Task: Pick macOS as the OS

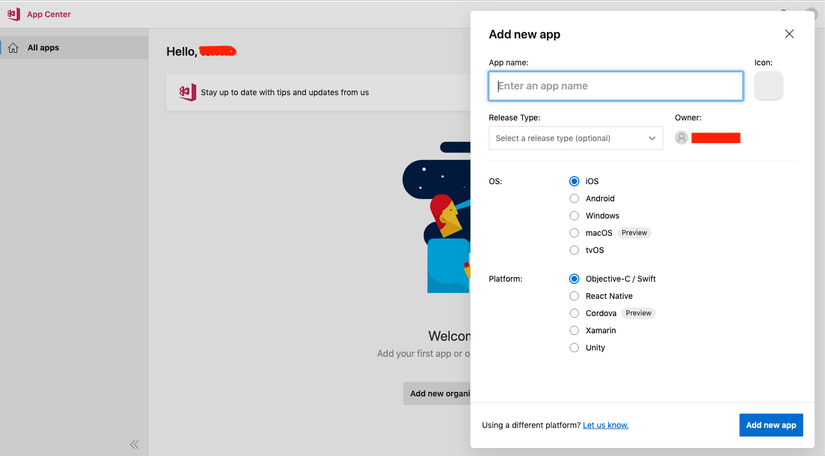Action: pos(574,232)
